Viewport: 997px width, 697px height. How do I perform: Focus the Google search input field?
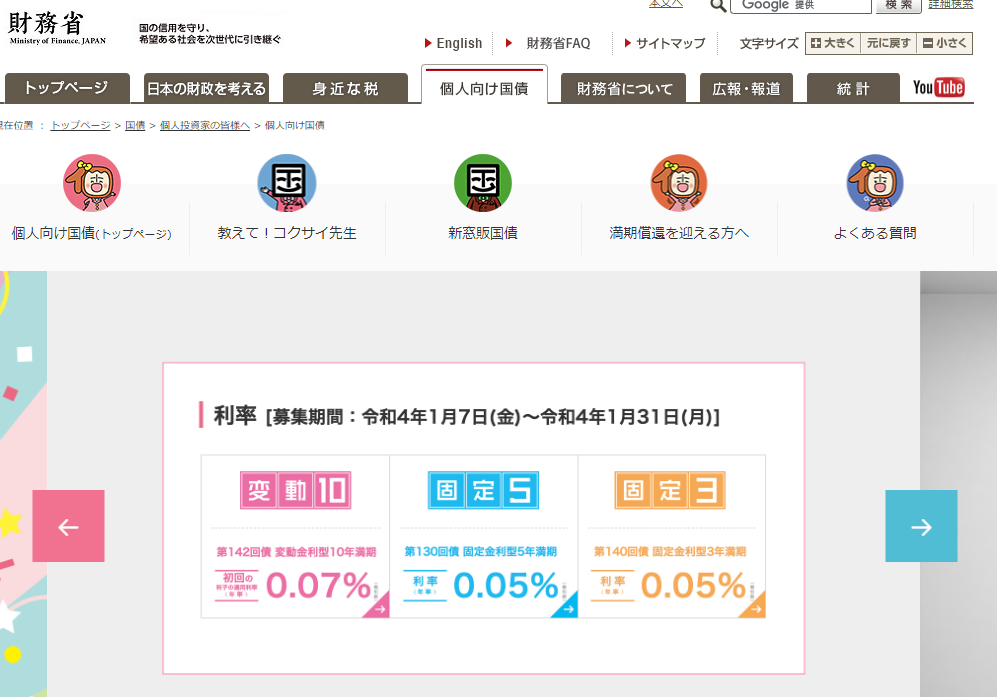[801, 5]
